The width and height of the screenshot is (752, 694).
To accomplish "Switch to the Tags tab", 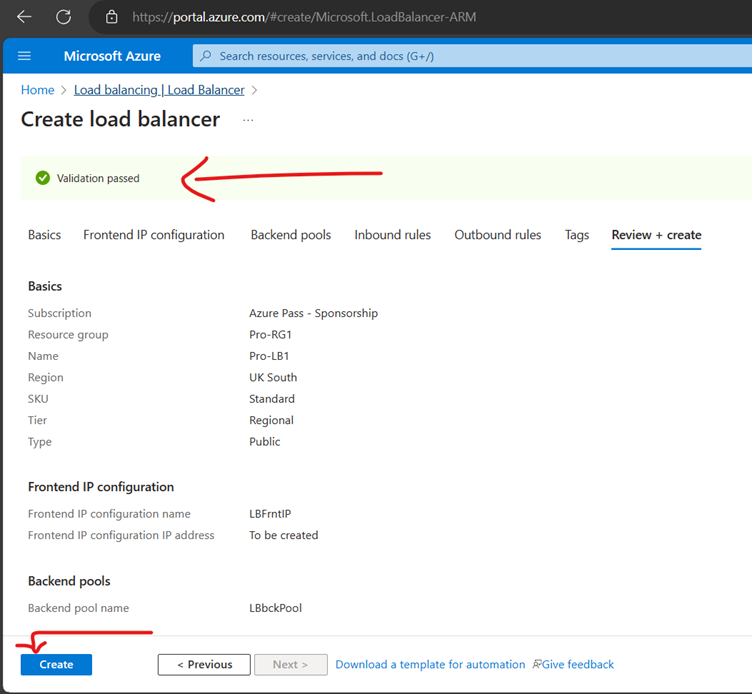I will (x=576, y=235).
